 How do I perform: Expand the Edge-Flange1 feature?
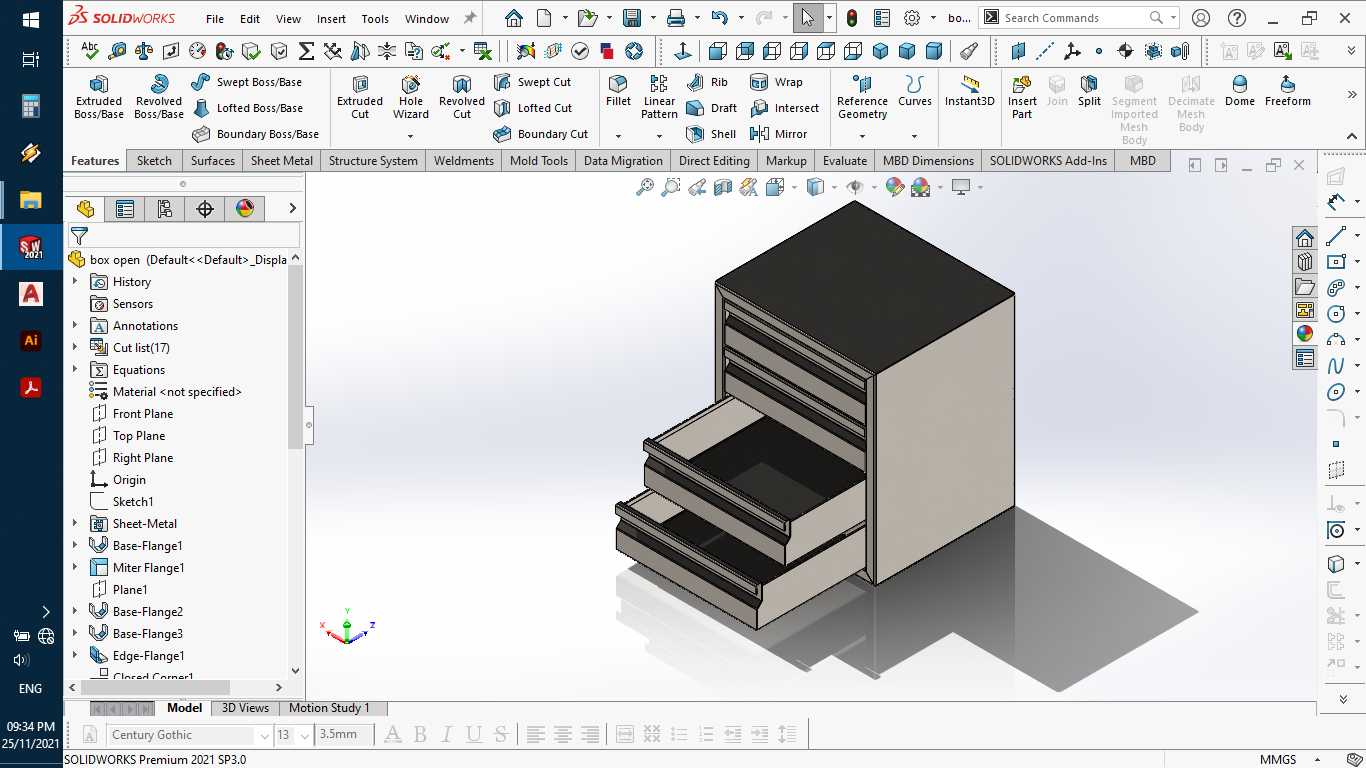75,656
